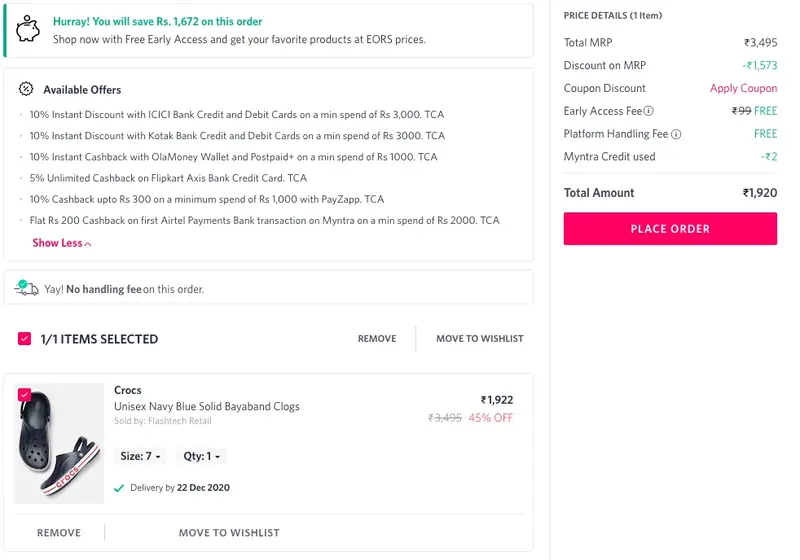Viewport: 800px width, 560px height.
Task: Open the Size 7 dropdown
Action: pos(140,456)
